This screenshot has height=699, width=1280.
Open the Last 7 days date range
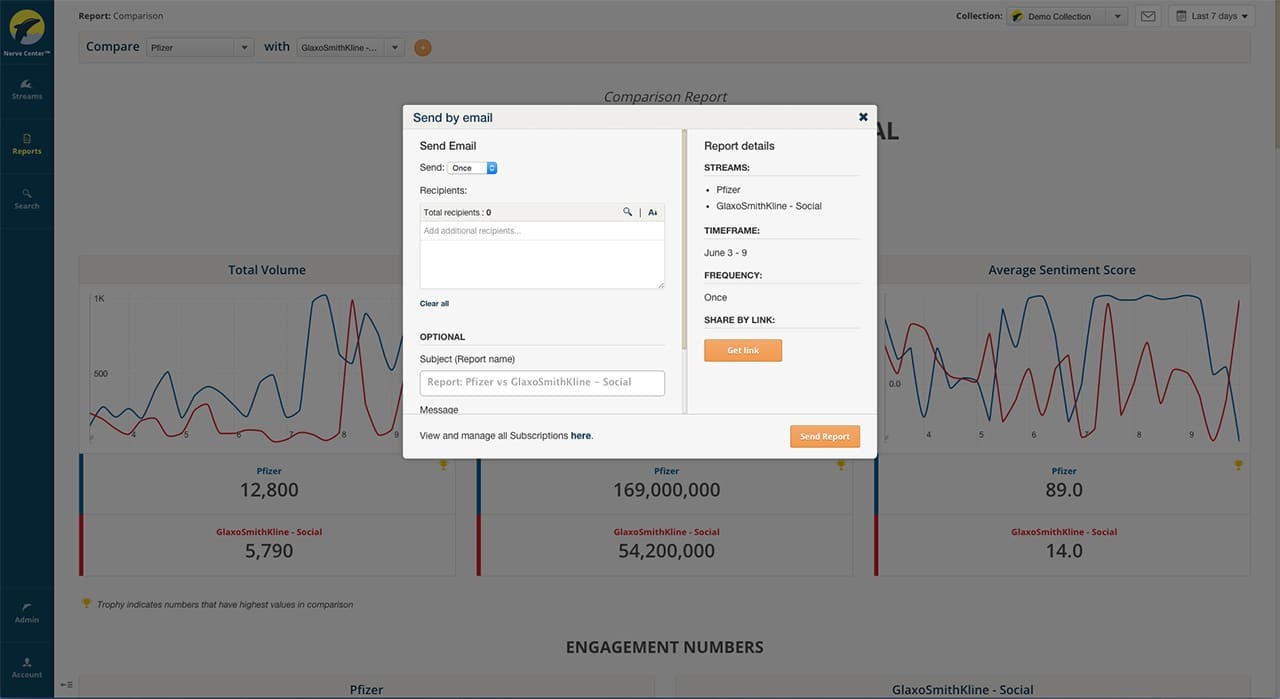[x=1210, y=16]
